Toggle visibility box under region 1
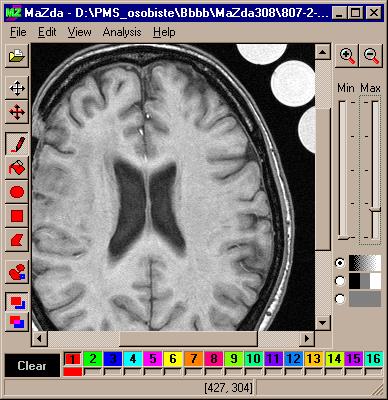The image size is (388, 400). click(73, 372)
